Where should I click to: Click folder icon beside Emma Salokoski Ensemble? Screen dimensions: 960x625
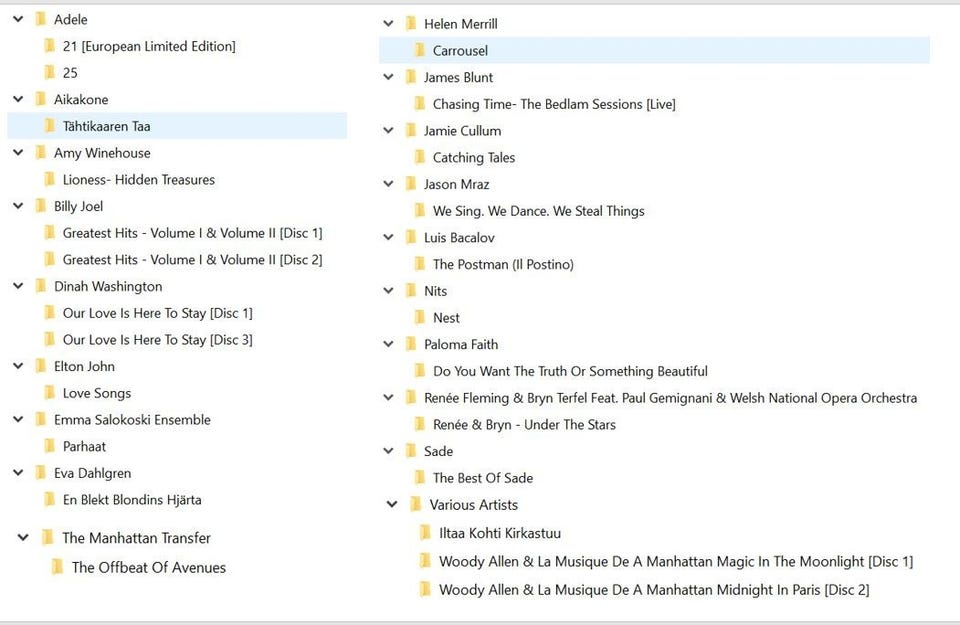(41, 419)
